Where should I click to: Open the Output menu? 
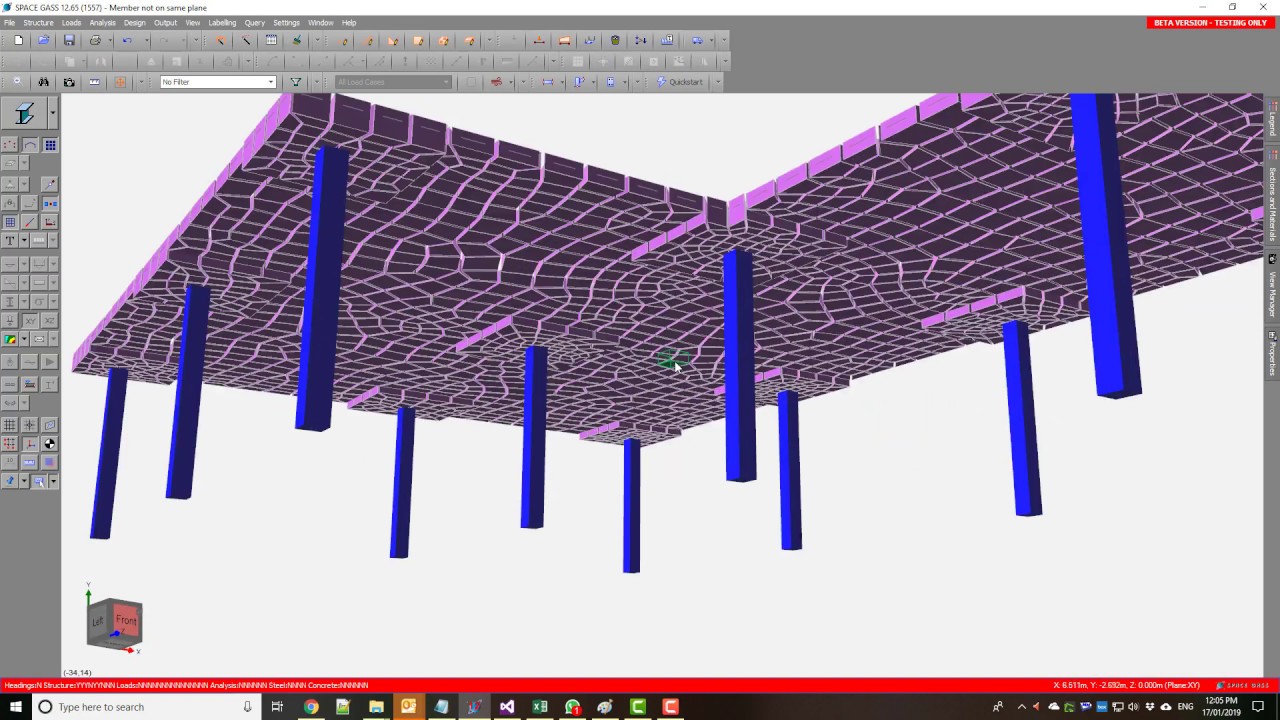tap(165, 22)
